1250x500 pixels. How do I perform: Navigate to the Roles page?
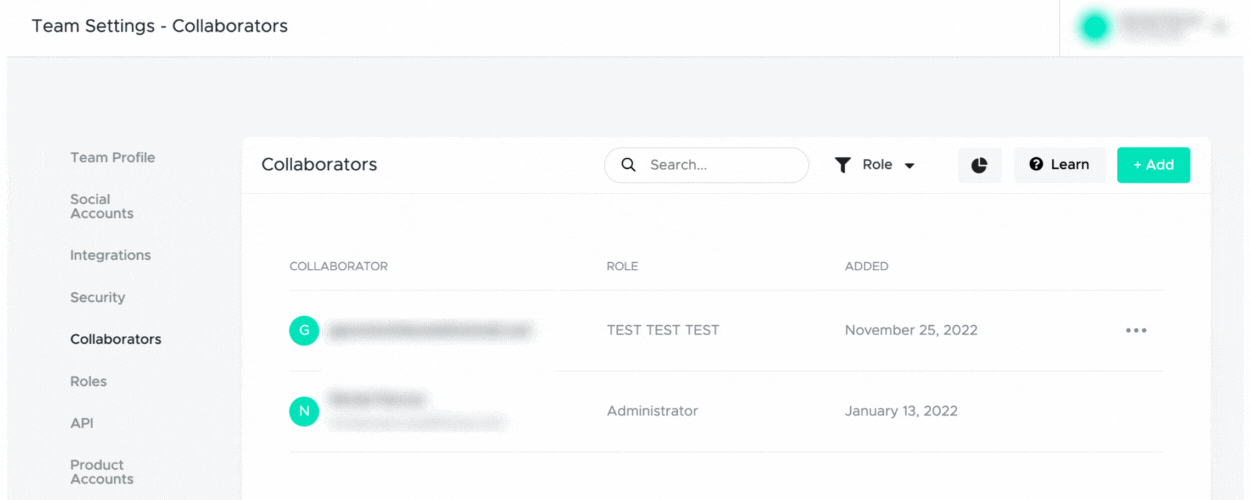click(88, 381)
